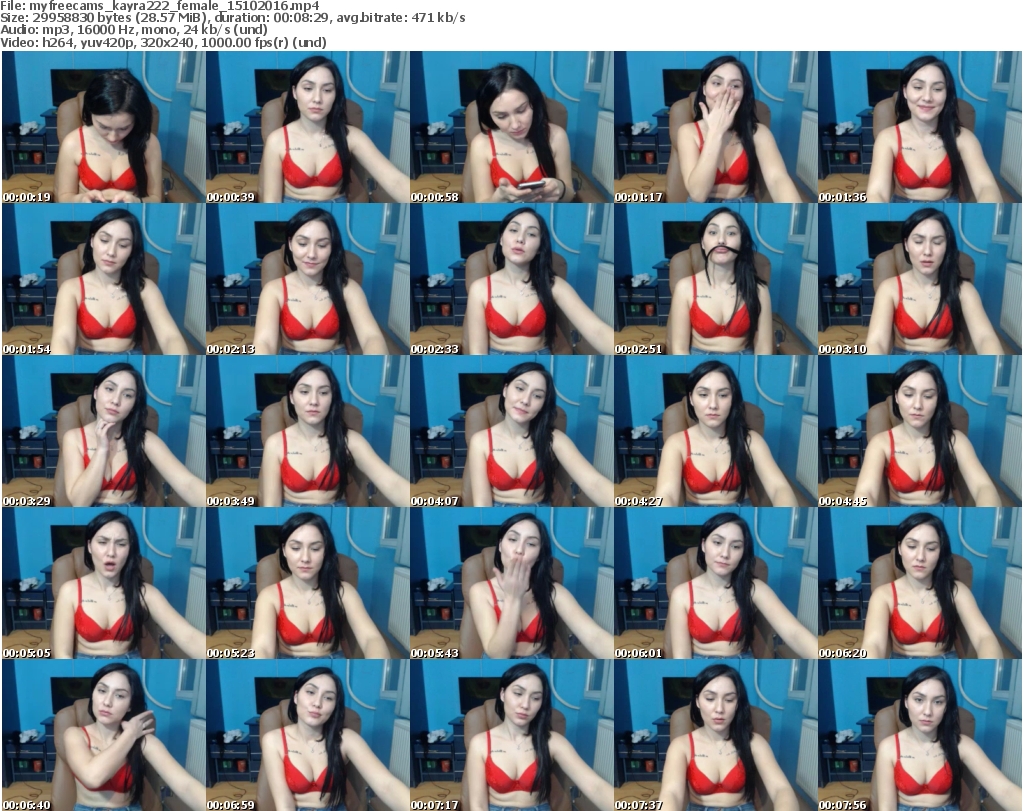Open the thumbnail frame stamped 00:04:07
The width and height of the screenshot is (1024, 811).
click(512, 432)
